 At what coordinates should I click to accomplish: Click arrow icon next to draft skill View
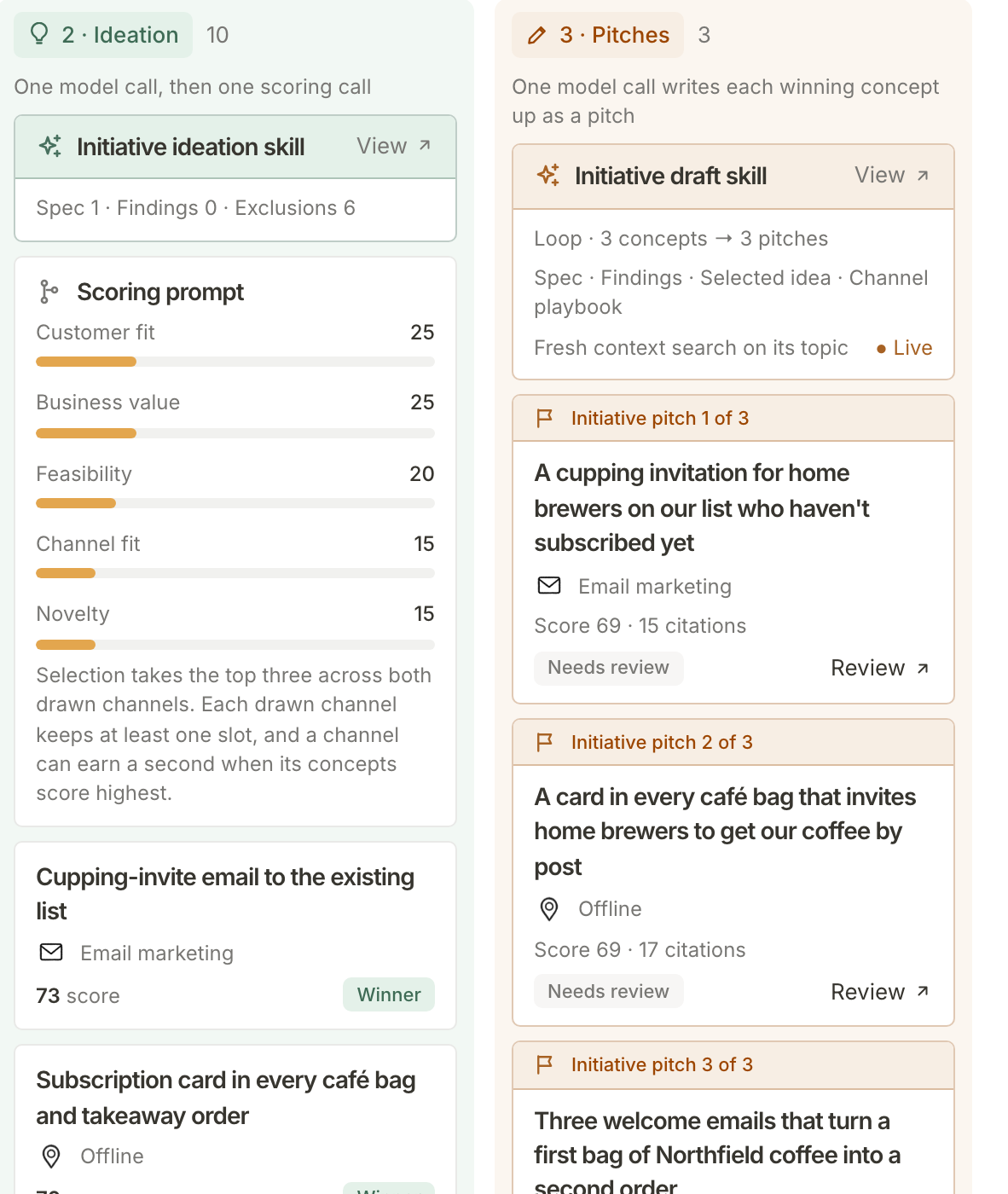point(923,175)
